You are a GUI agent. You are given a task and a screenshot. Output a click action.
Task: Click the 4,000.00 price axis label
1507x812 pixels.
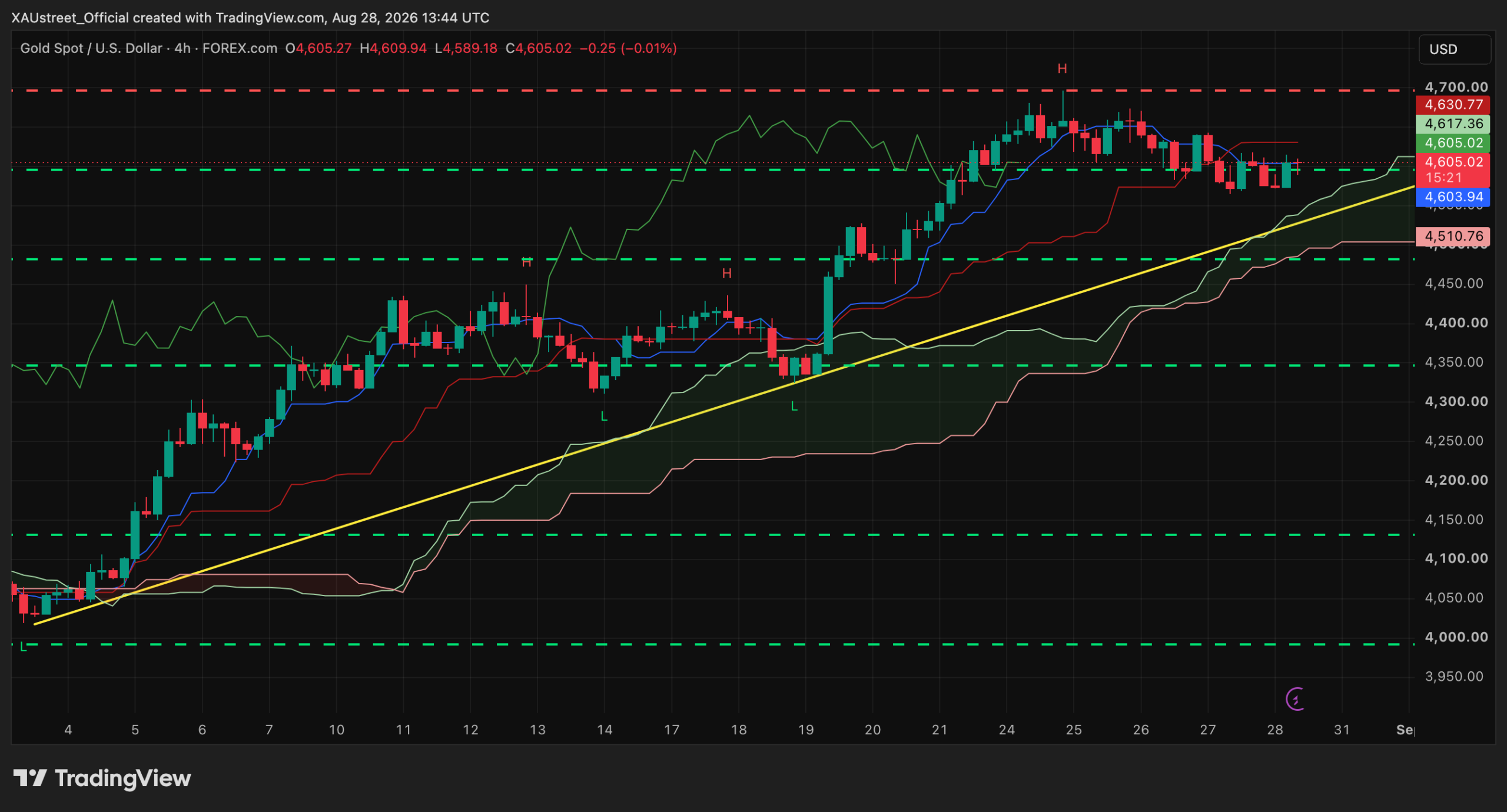[x=1456, y=637]
